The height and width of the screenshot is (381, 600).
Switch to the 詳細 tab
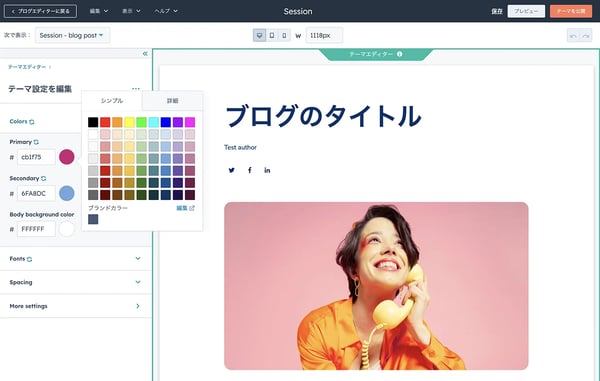pos(173,101)
